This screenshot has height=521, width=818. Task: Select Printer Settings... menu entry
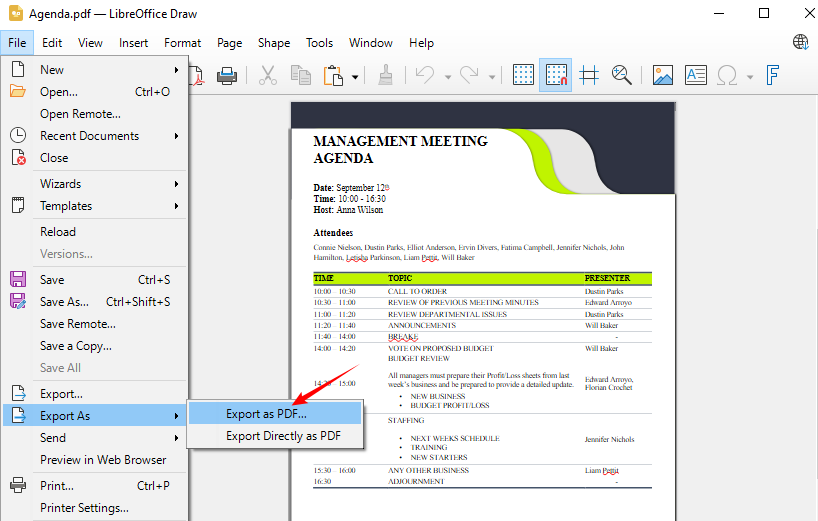[x=94, y=507]
